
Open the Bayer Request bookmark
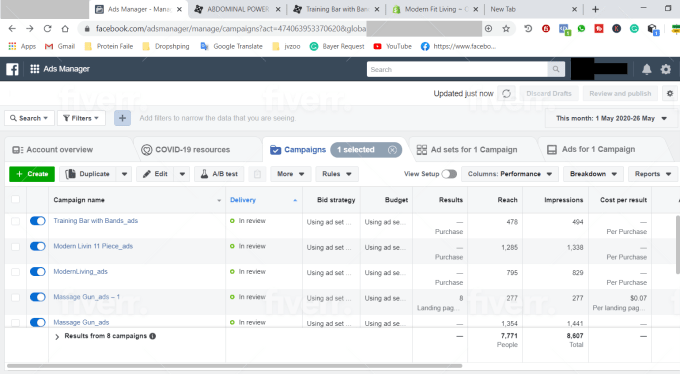(x=337, y=46)
